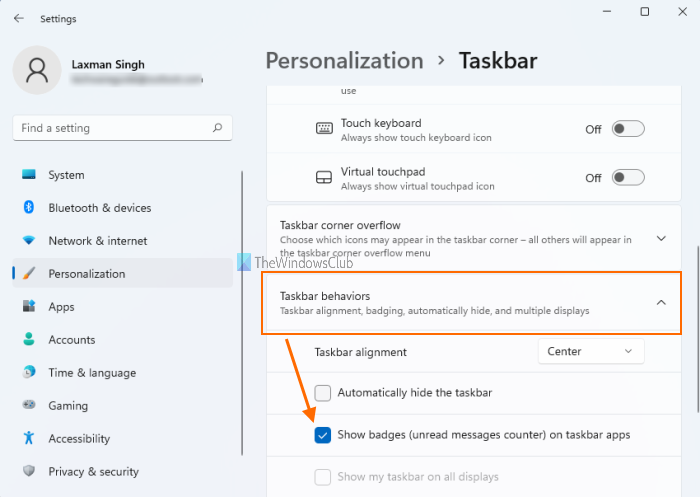Click Personalization breadcrumb link
Viewport: 700px width, 497px height.
(344, 61)
